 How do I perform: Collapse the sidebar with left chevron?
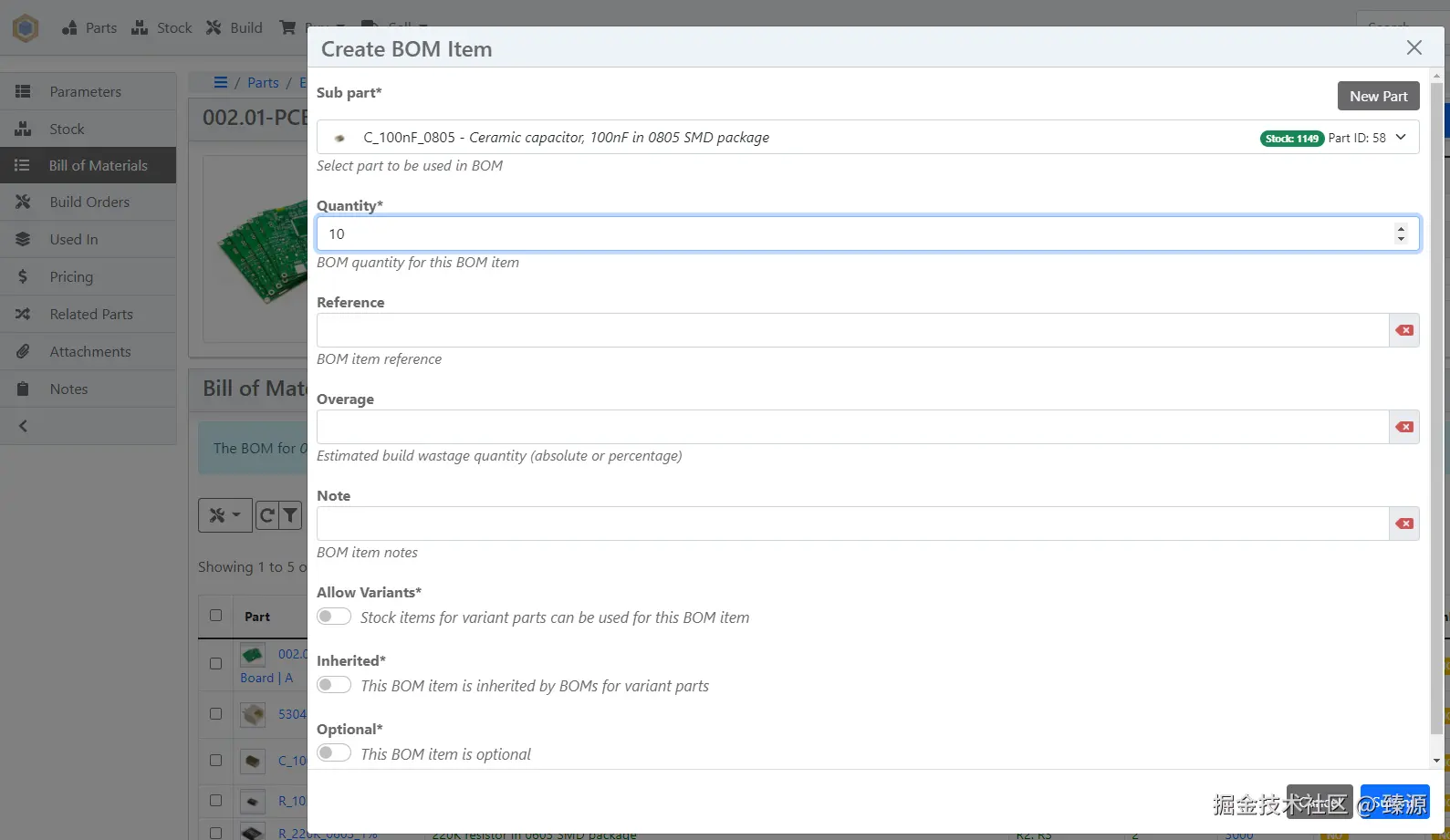(24, 426)
